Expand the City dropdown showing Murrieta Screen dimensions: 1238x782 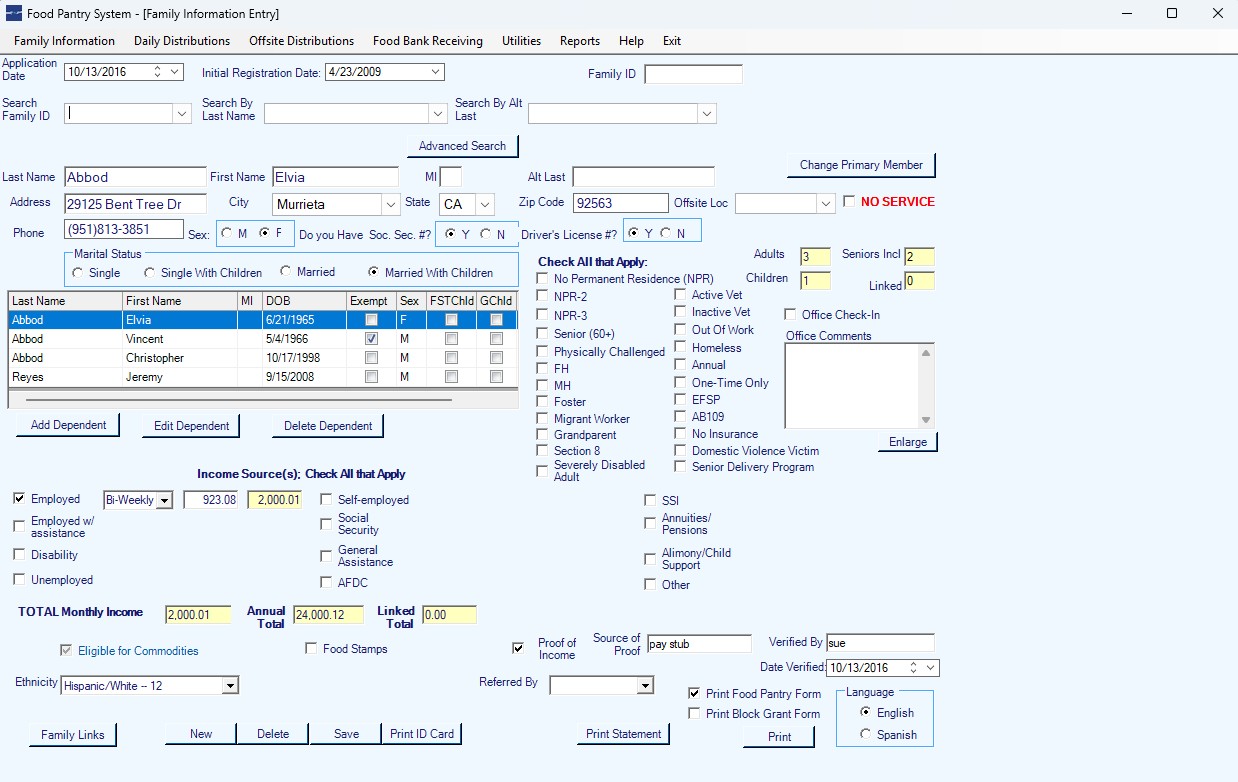(390, 205)
